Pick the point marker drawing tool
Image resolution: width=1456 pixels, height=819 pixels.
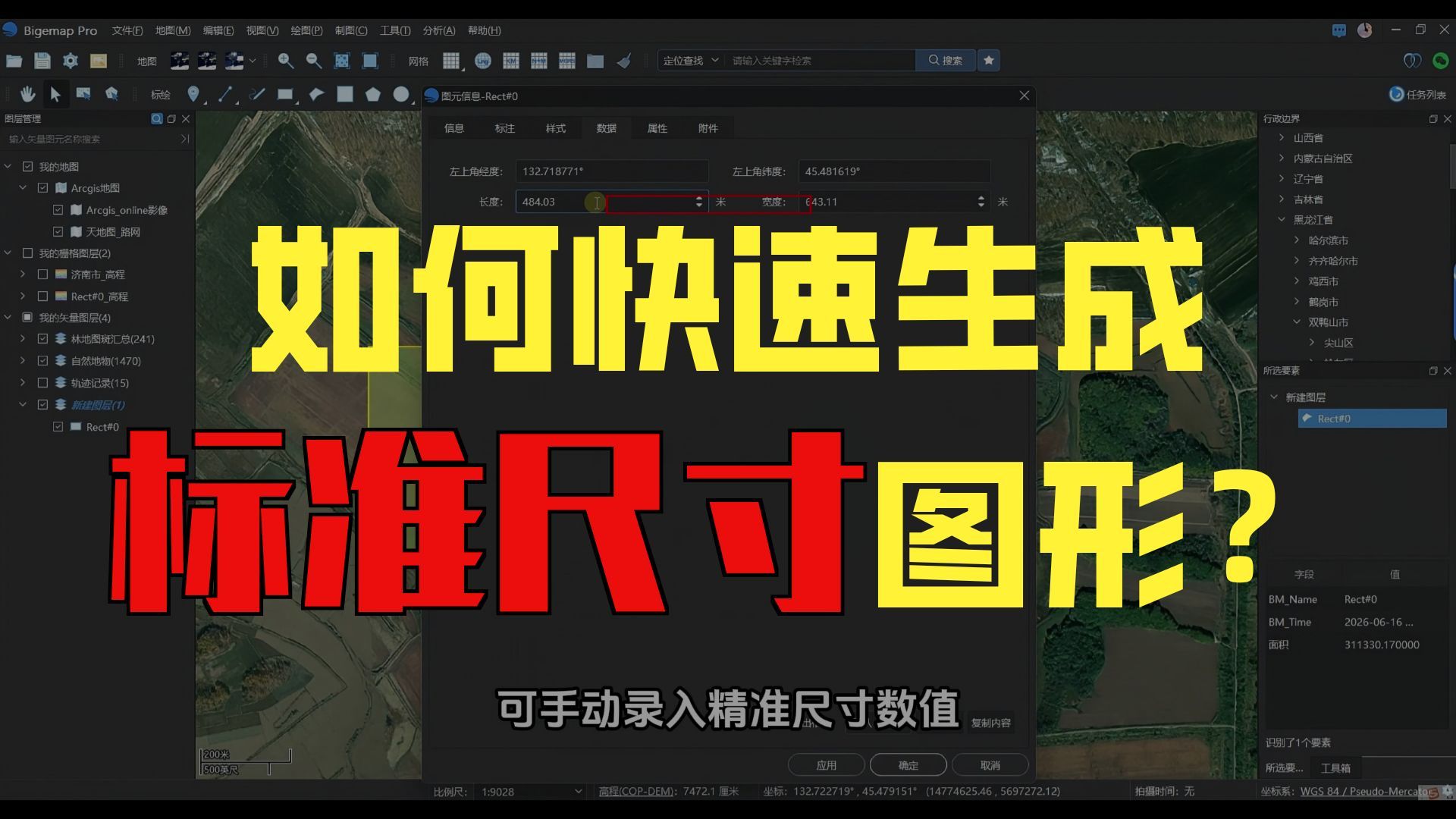(x=193, y=94)
